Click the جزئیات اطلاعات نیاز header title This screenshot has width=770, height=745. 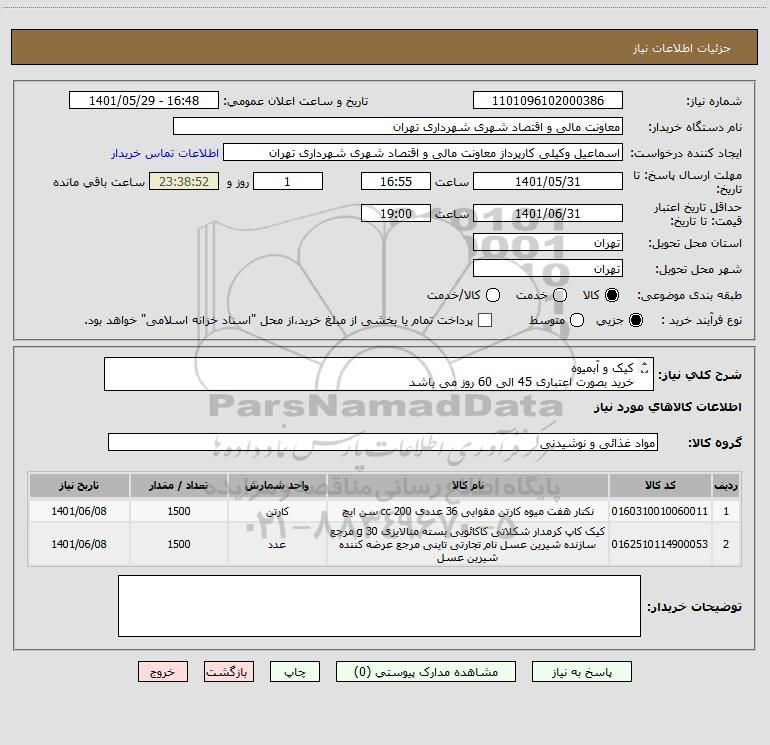pos(682,48)
